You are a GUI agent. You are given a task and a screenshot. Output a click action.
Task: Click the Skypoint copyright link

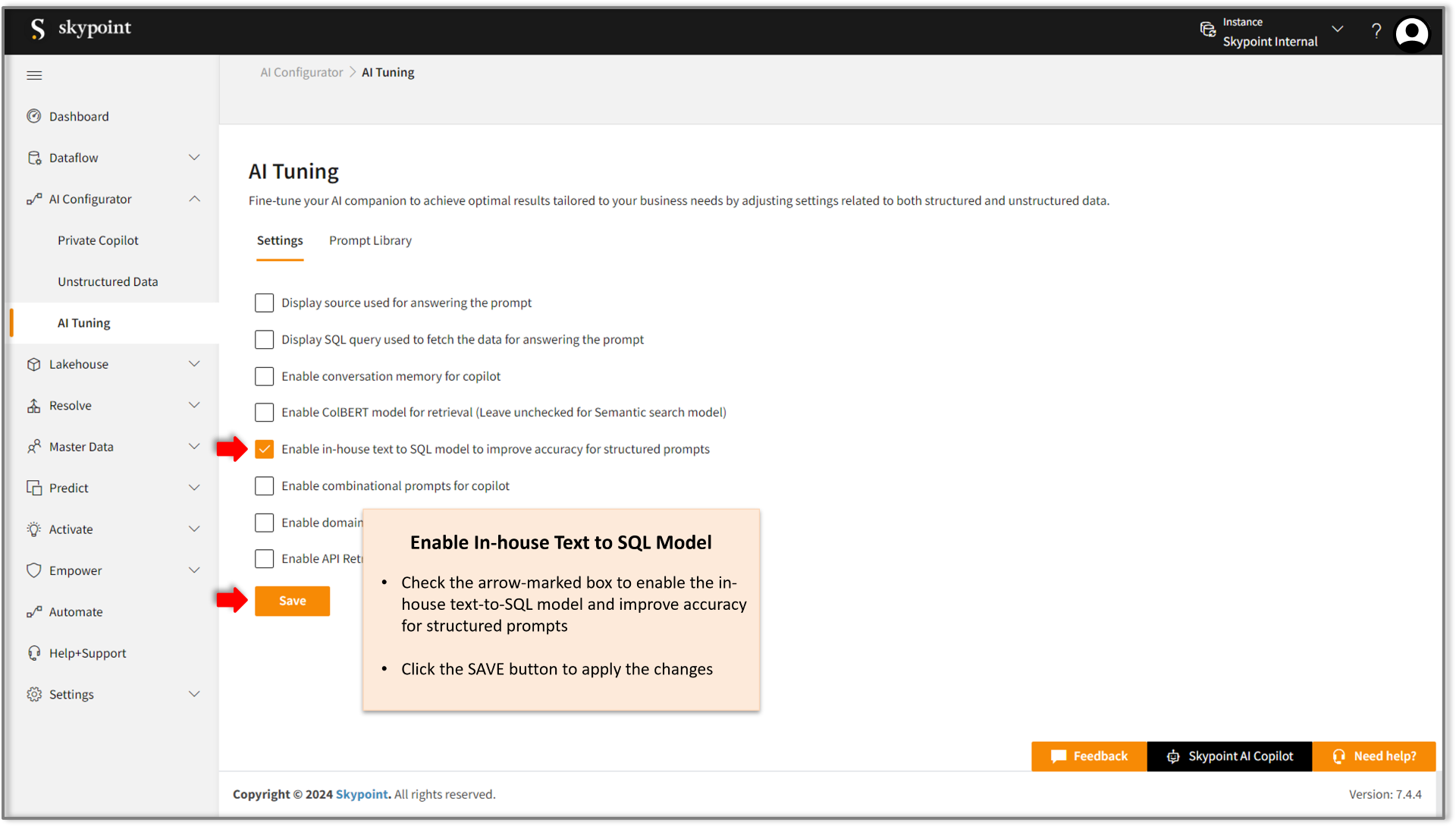pyautogui.click(x=360, y=794)
